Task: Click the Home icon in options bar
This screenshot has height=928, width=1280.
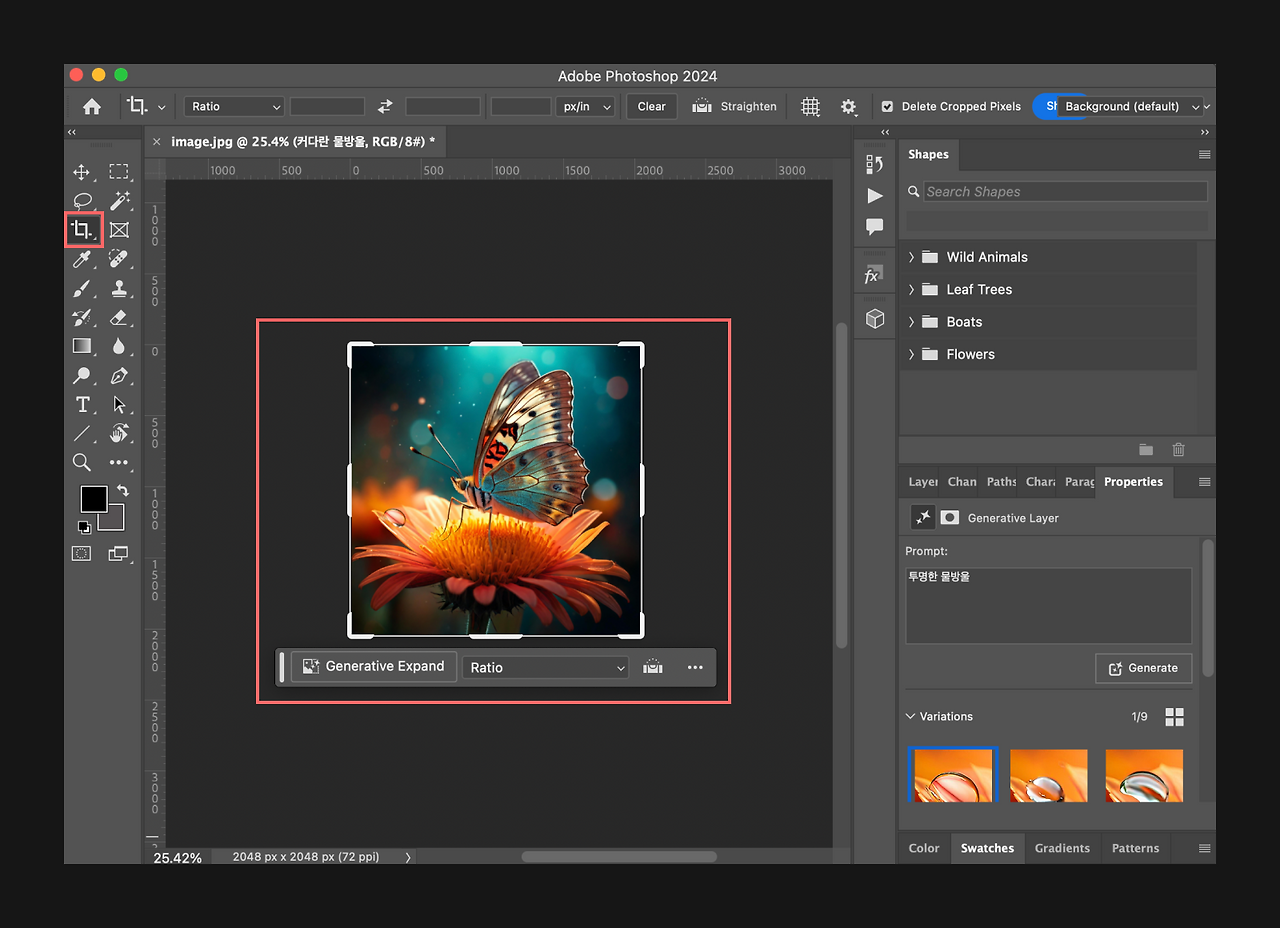Action: coord(91,106)
